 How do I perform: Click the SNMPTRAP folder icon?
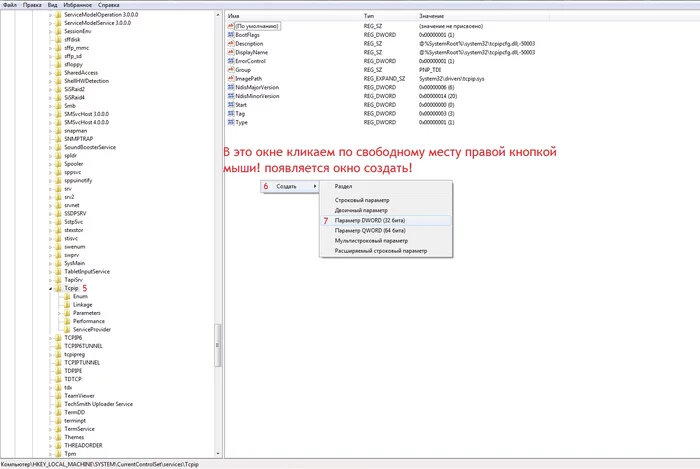58,139
